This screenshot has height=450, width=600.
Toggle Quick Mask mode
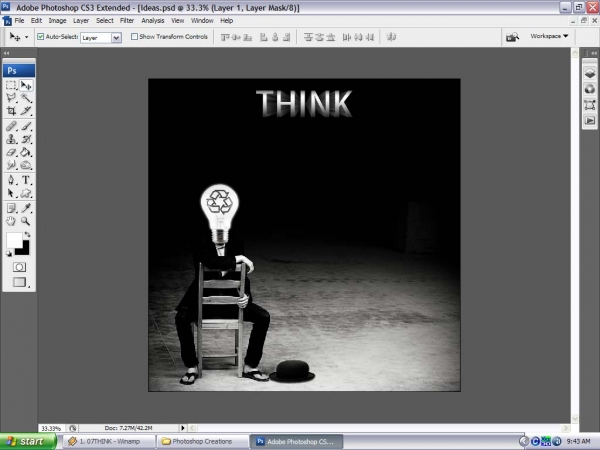coord(19,267)
